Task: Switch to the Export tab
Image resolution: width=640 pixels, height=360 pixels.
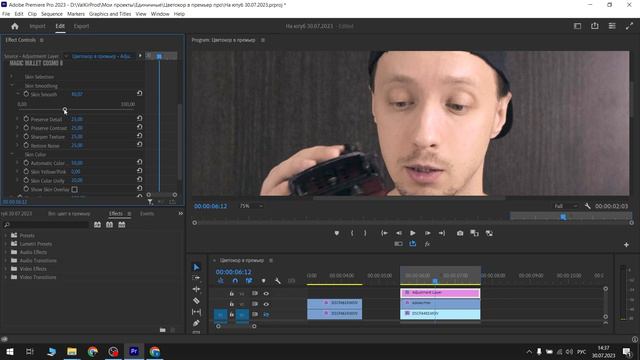Action: [x=81, y=26]
